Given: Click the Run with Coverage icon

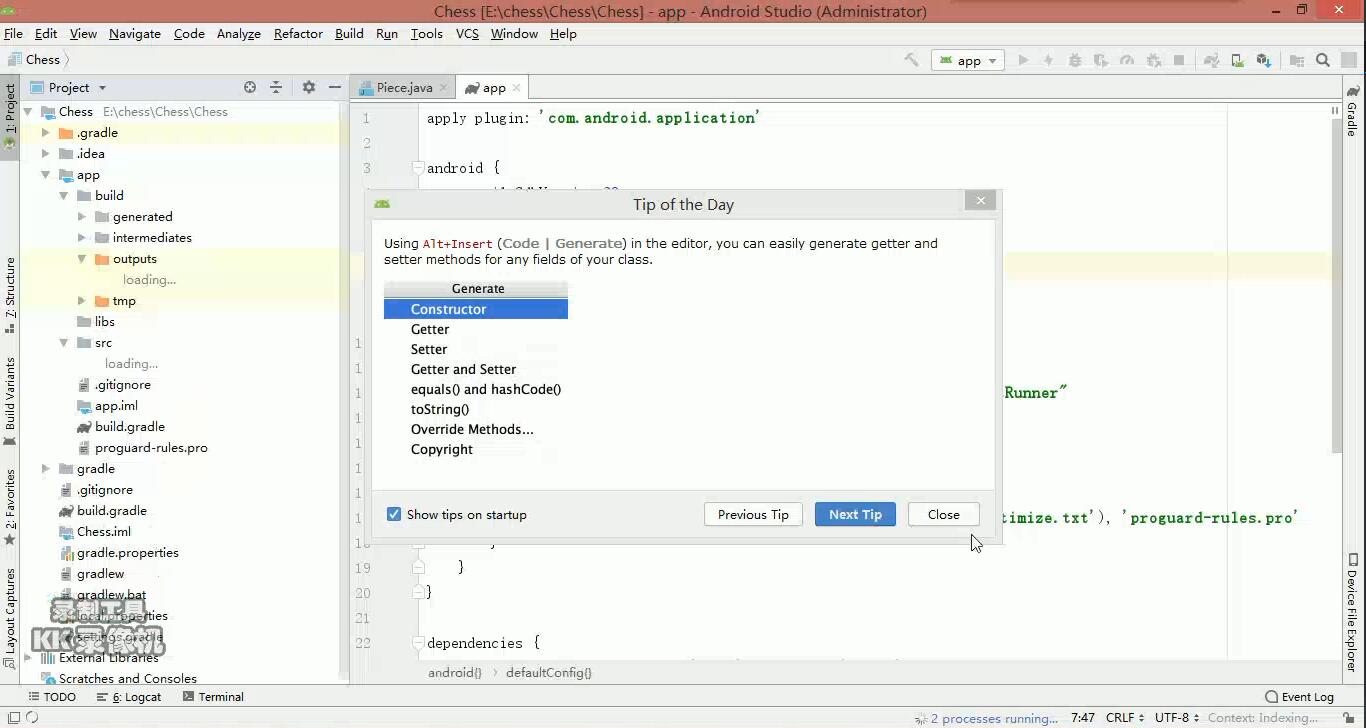Looking at the screenshot, I should click(1101, 60).
